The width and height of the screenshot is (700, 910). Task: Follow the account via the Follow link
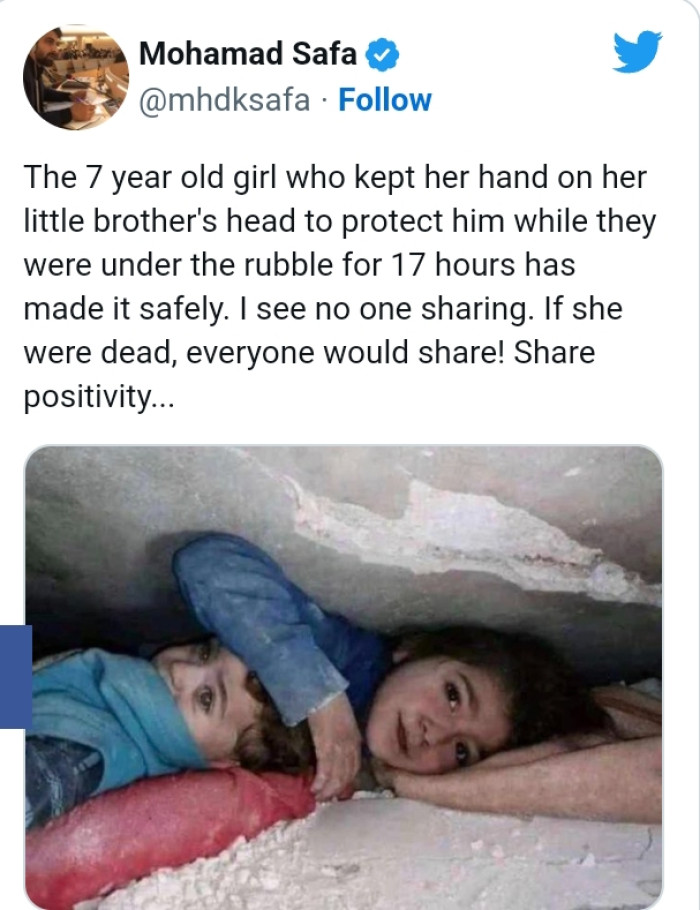(x=385, y=100)
